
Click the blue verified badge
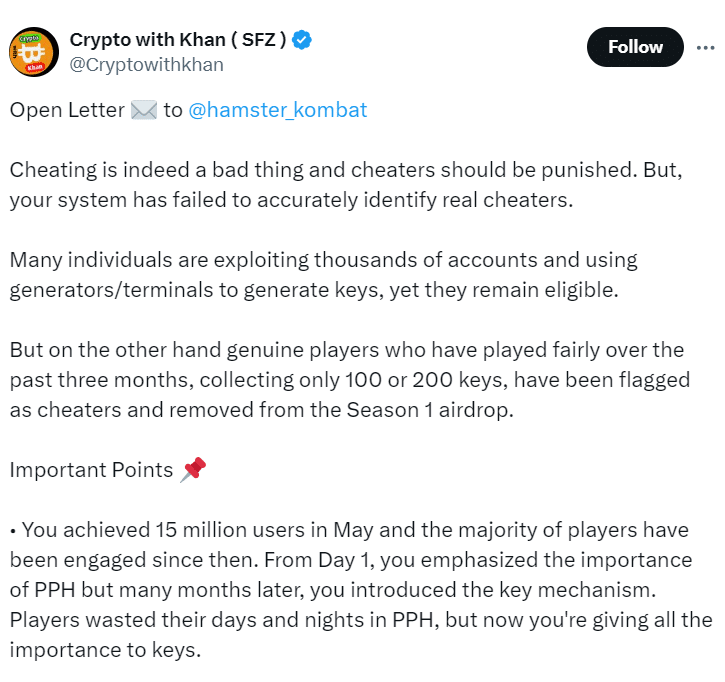click(x=302, y=40)
